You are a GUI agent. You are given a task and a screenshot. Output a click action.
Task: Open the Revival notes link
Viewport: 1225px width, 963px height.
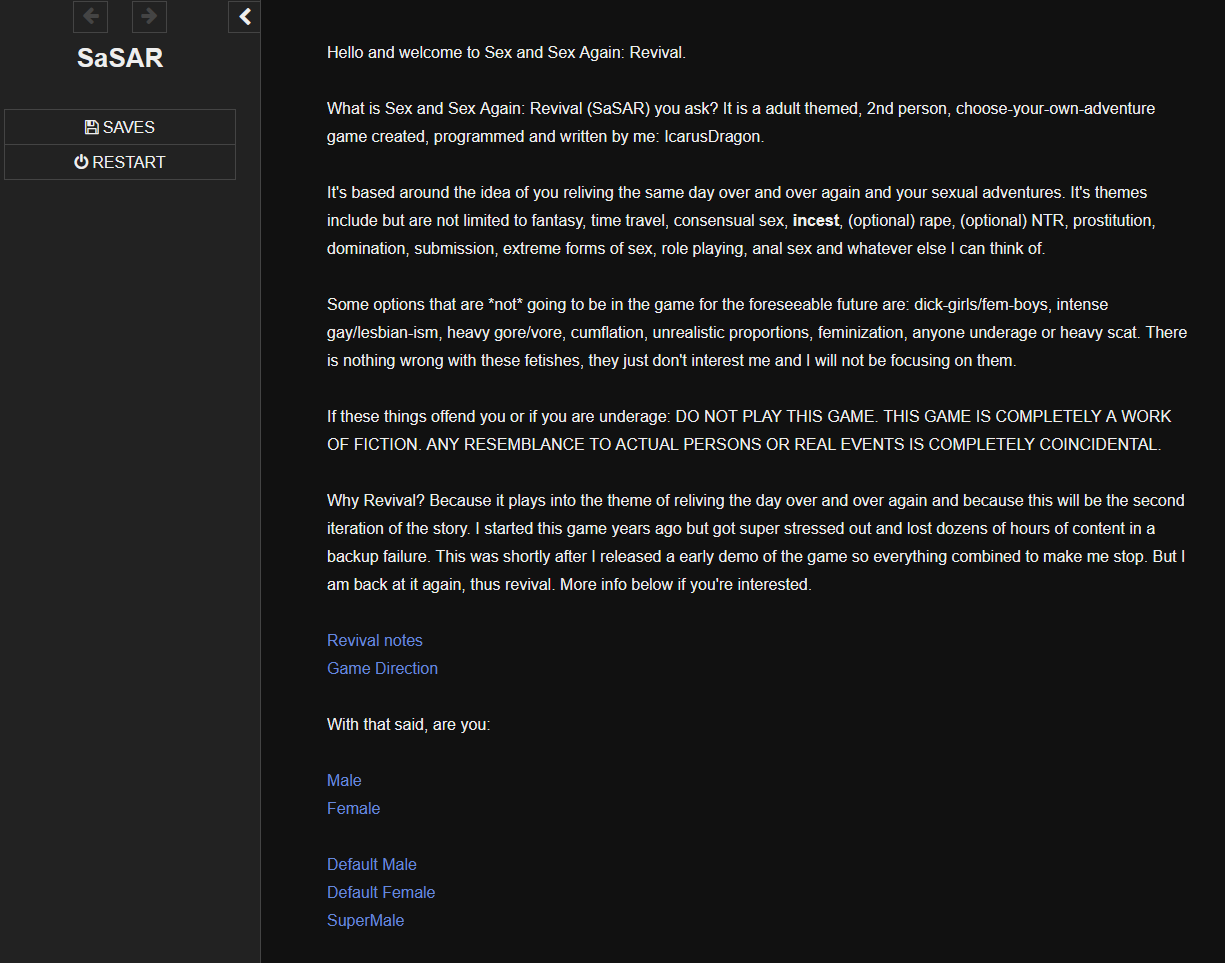pyautogui.click(x=375, y=640)
